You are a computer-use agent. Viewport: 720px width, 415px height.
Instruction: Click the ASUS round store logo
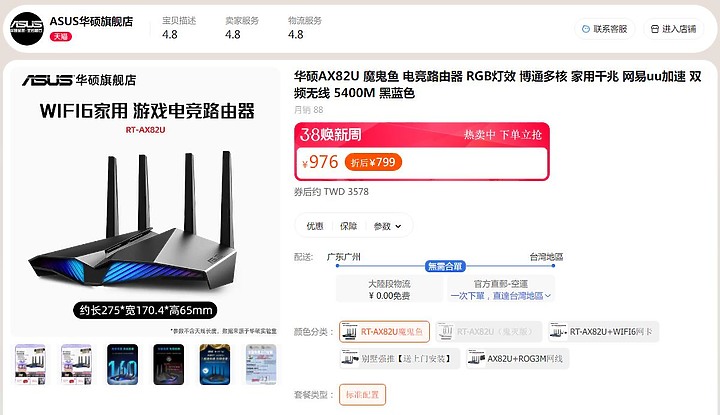pyautogui.click(x=27, y=28)
